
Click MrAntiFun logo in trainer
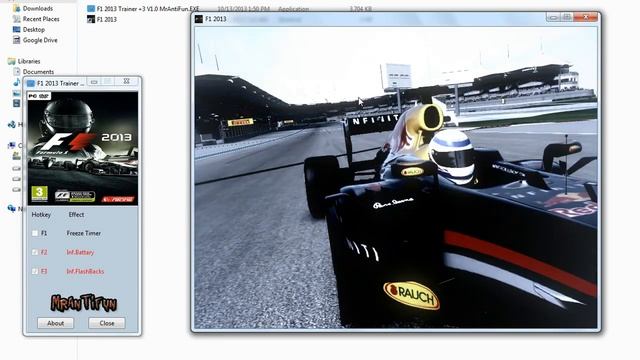coord(84,303)
